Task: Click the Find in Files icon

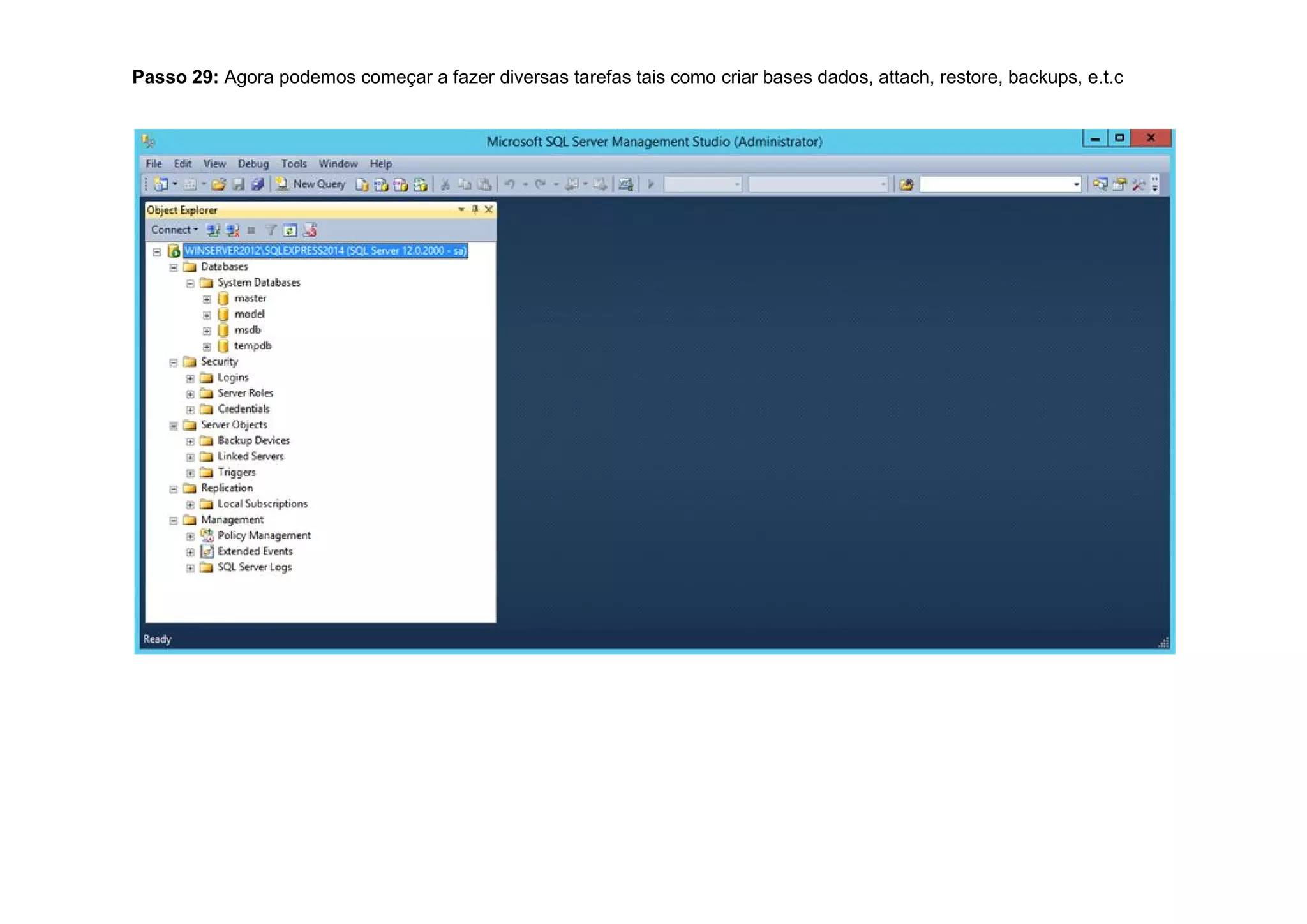Action: coord(906,185)
